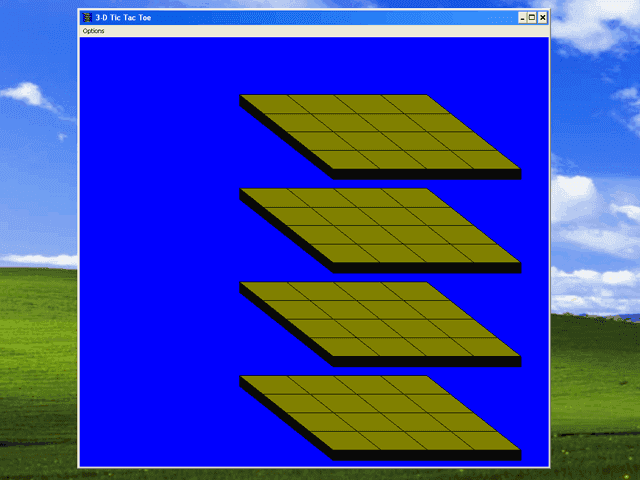Select top board second row, second cell from left

(345, 122)
